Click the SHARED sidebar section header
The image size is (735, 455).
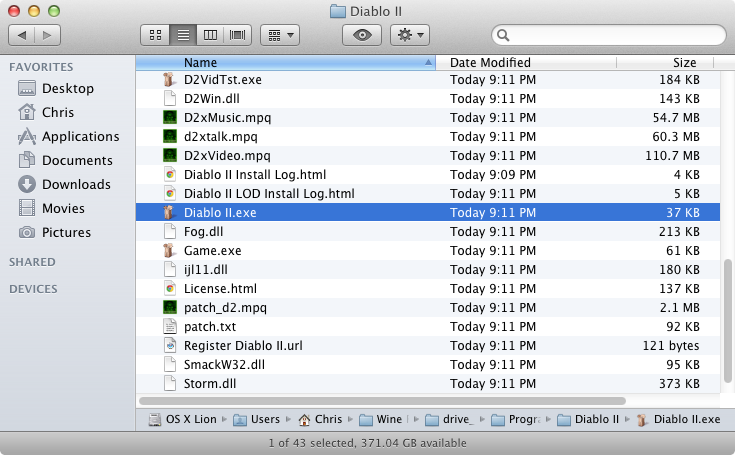32,262
